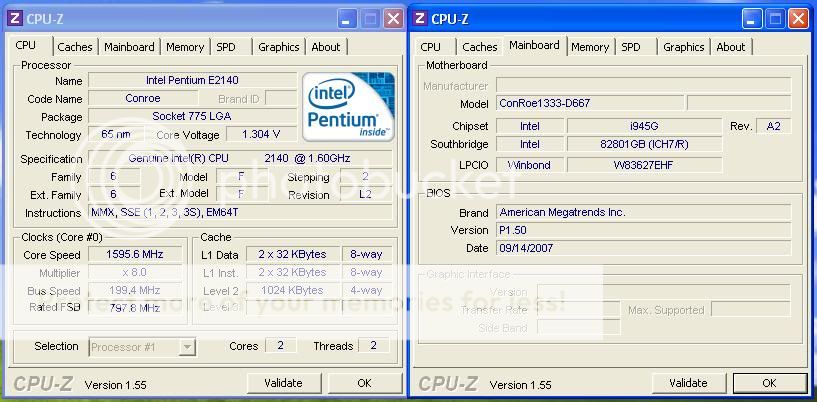Viewport: 817px width, 402px height.
Task: Click the Package value Socket 775 LGA
Action: pos(192,116)
